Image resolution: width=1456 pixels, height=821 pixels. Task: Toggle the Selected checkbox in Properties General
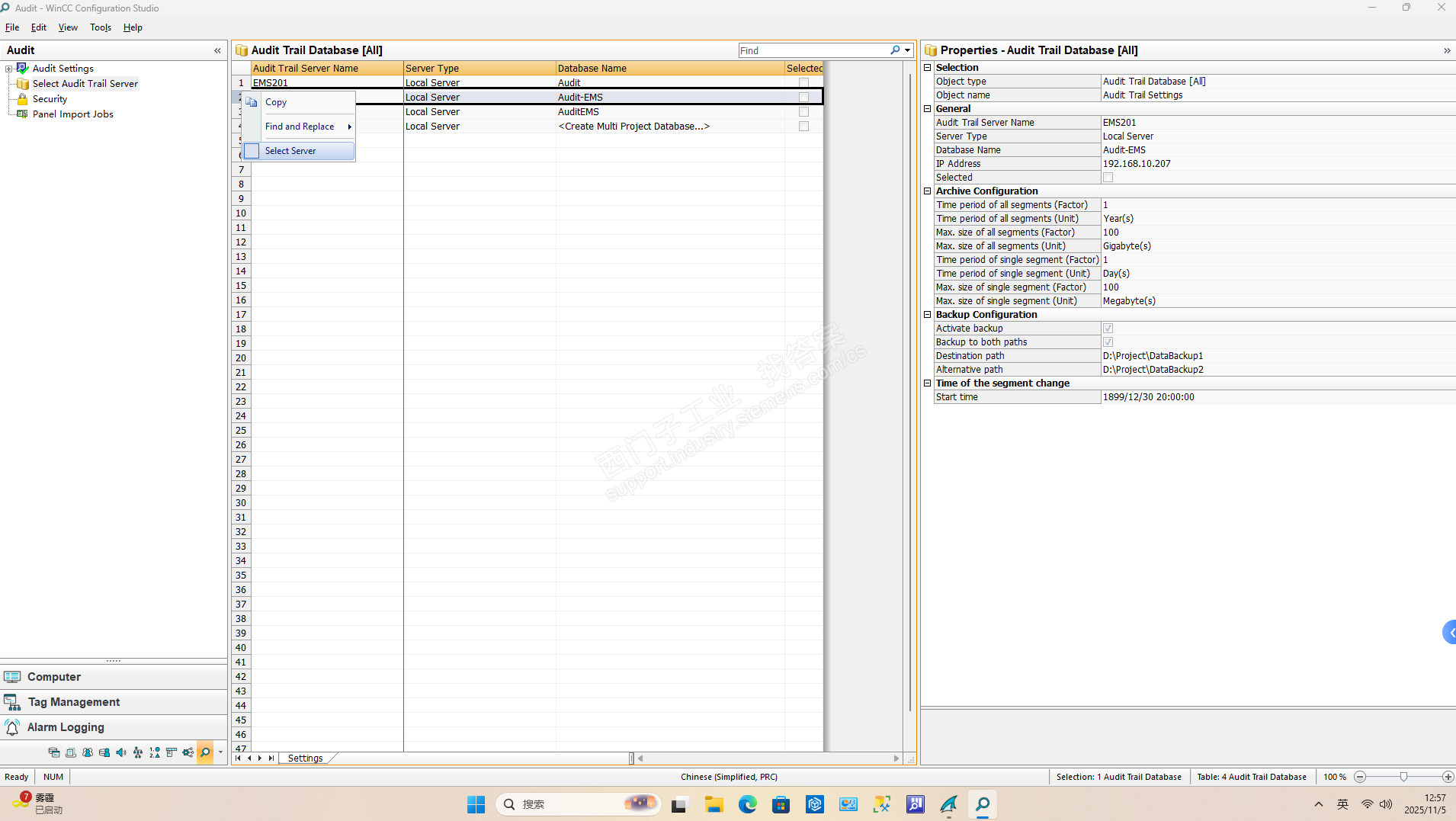tap(1108, 178)
